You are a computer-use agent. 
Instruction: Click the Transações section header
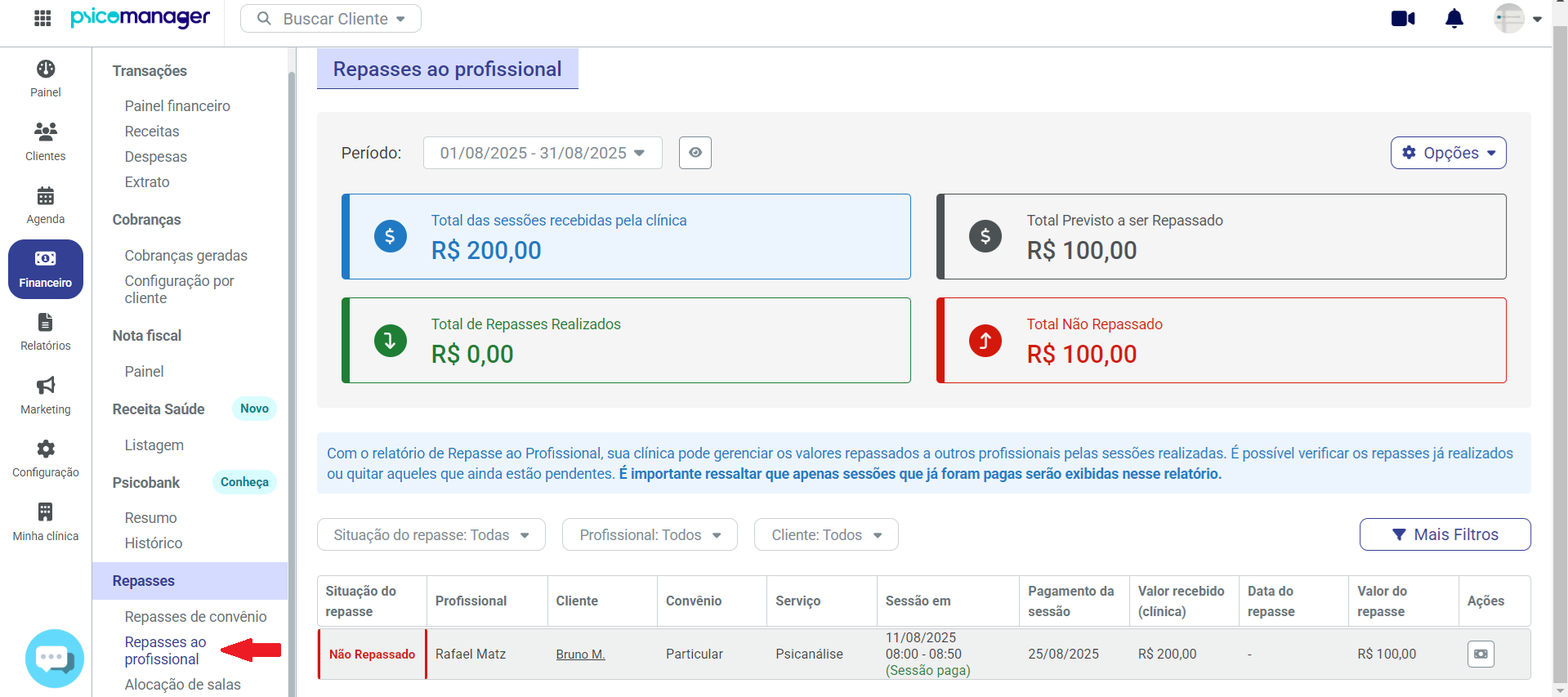(x=150, y=71)
